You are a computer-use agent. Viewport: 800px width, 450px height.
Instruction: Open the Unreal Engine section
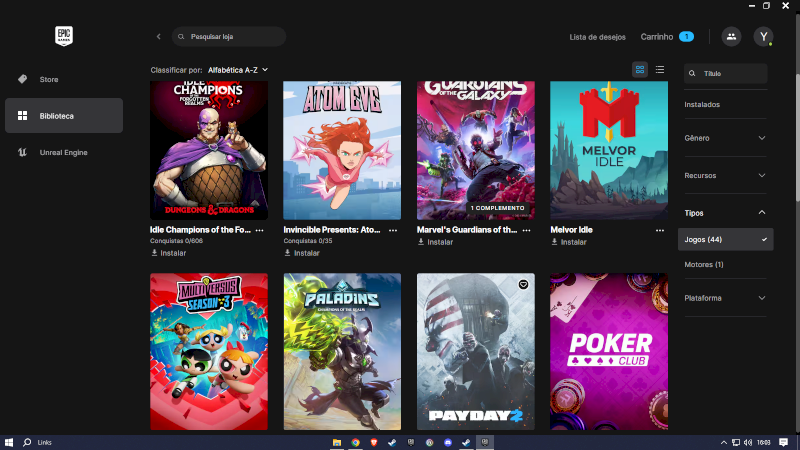[64, 153]
